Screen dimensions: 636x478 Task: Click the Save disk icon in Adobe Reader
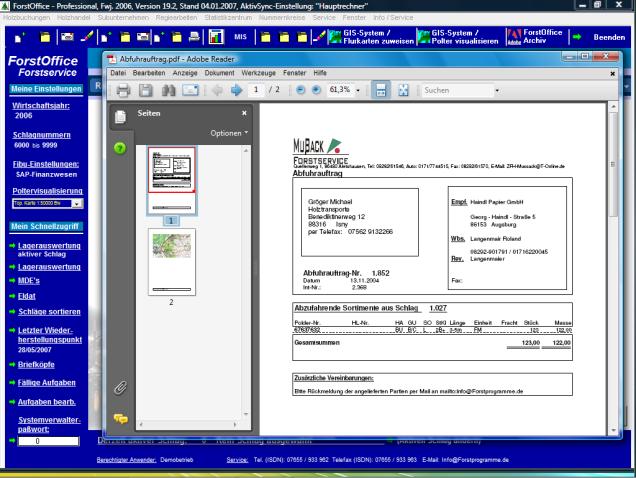tap(146, 90)
